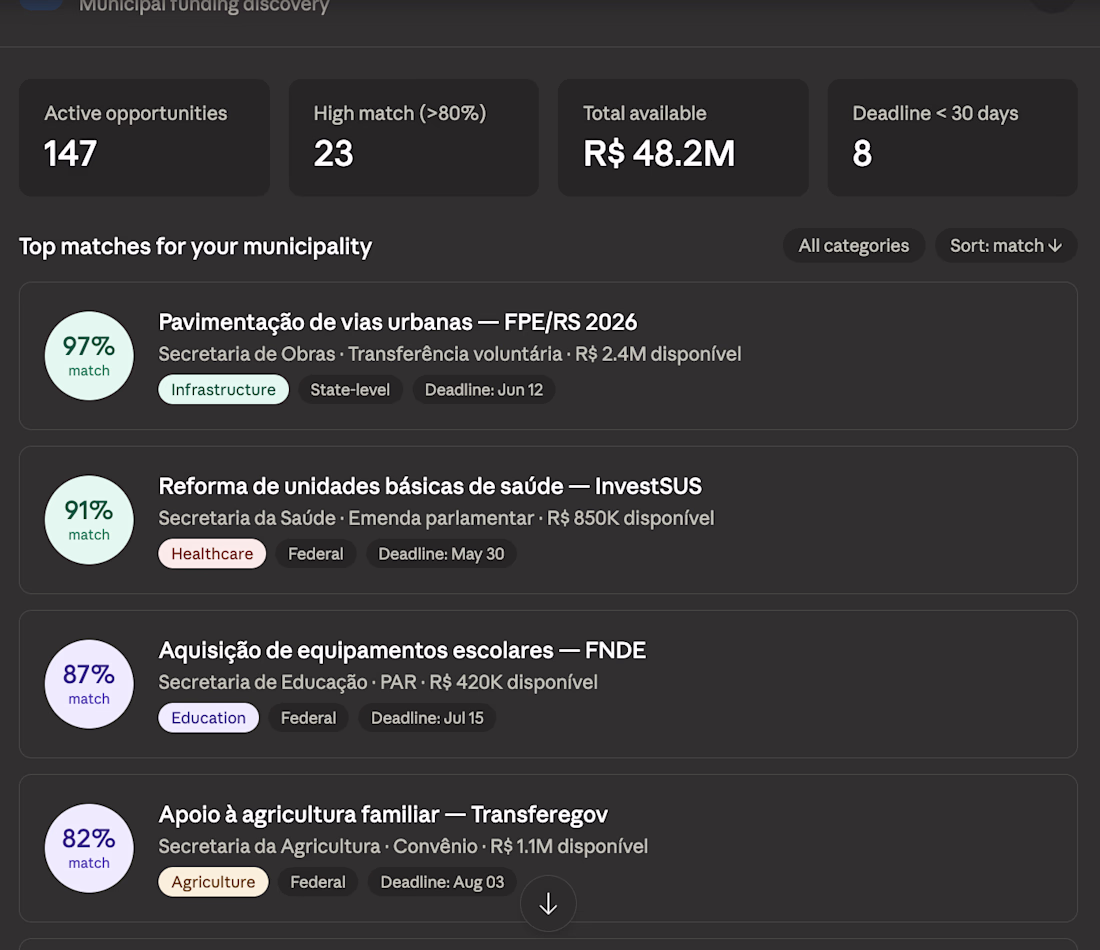Click 'Secretaria da Agricultura' subtitle line

tap(403, 847)
